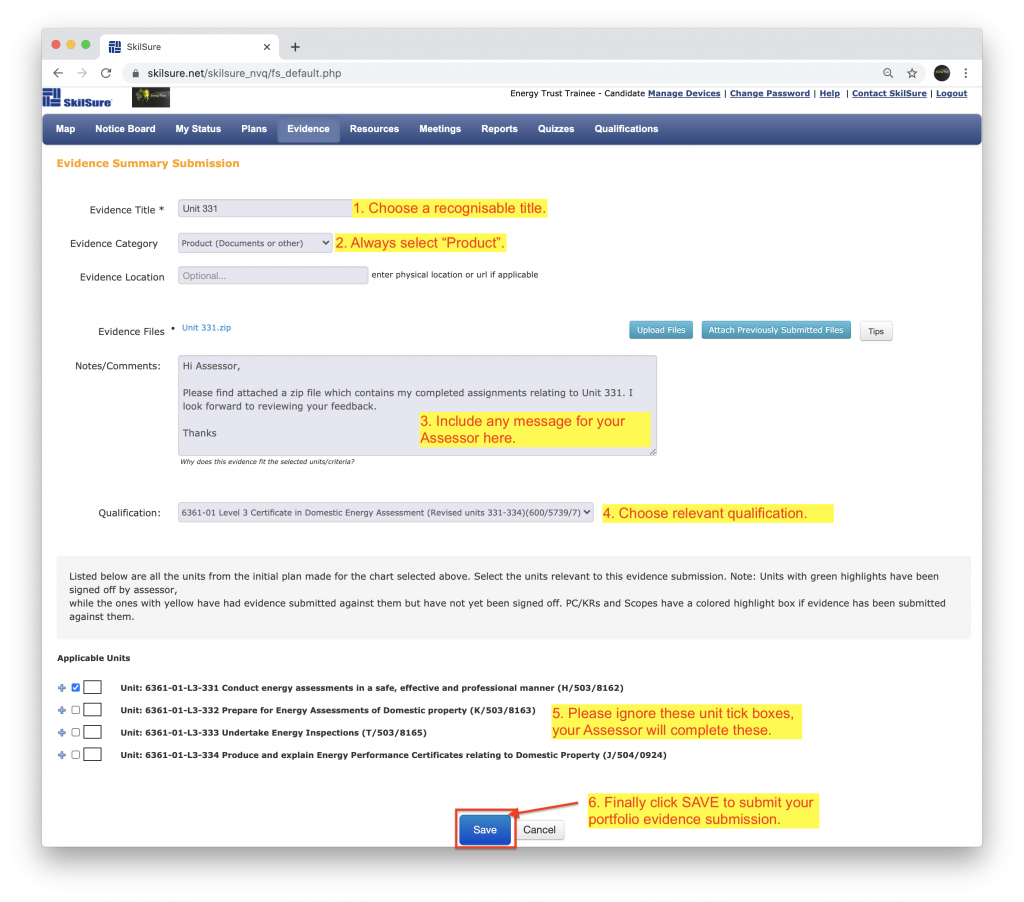Expand unit 333 with plus icon
Screen dimensions: 1024x902
coord(61,733)
